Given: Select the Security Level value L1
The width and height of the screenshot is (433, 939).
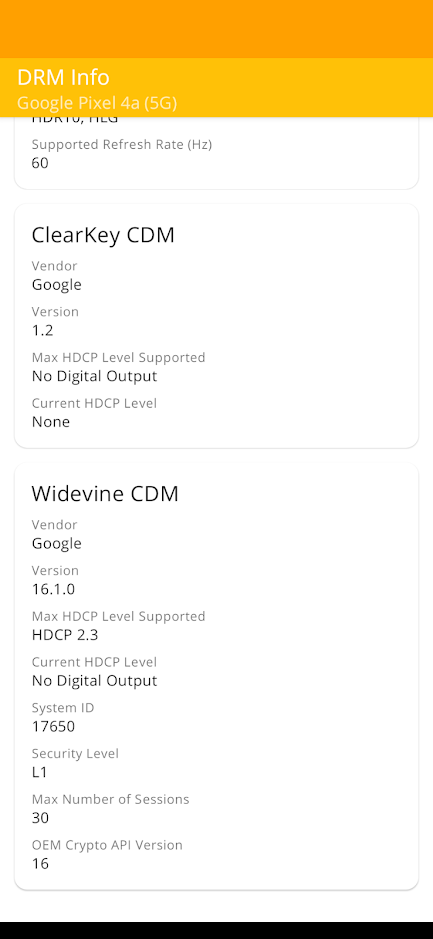Looking at the screenshot, I should 39,772.
